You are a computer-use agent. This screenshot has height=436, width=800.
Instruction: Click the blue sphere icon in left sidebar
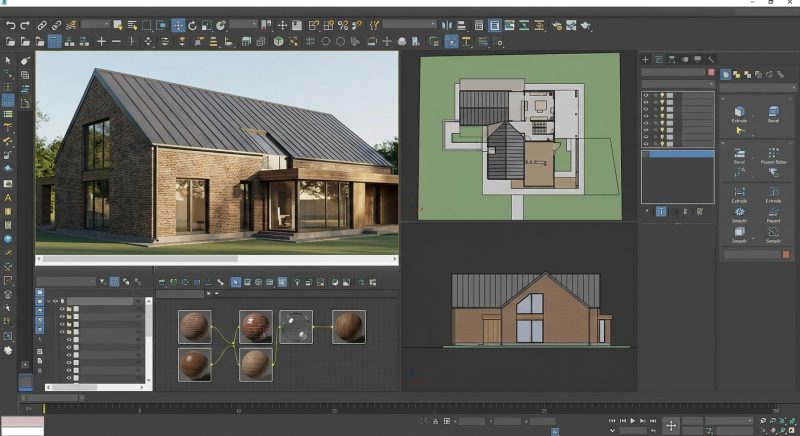coord(8,238)
